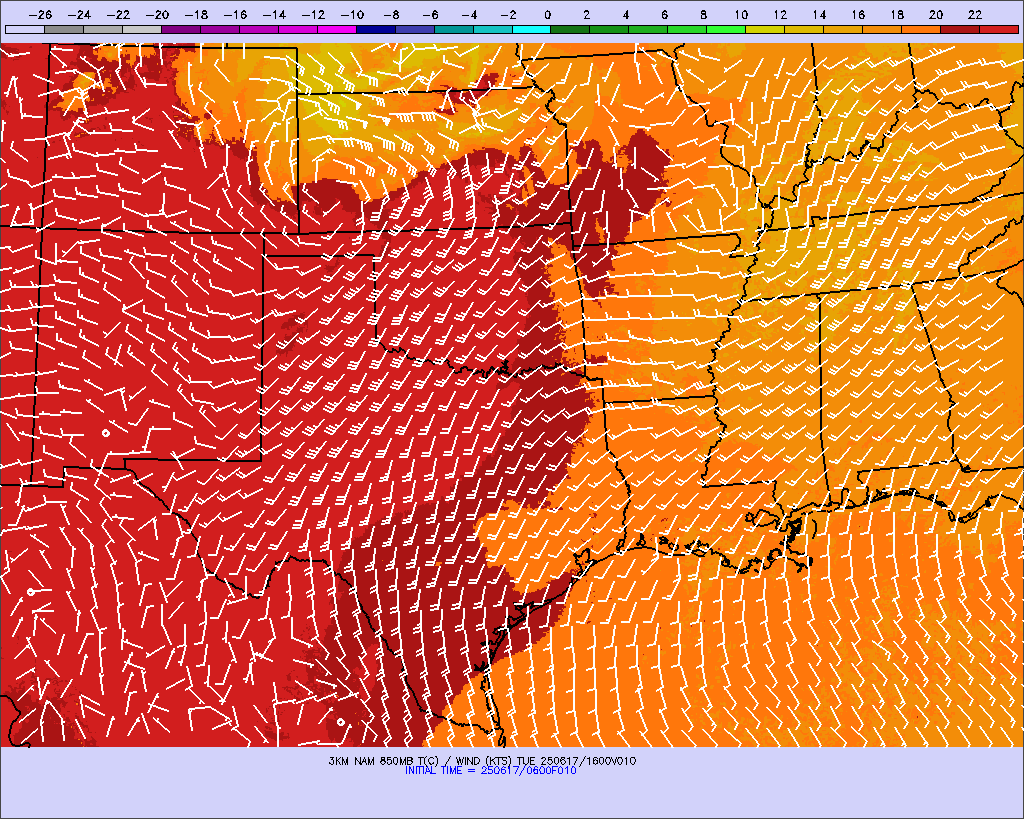Click the -26 scale label

tap(40, 14)
